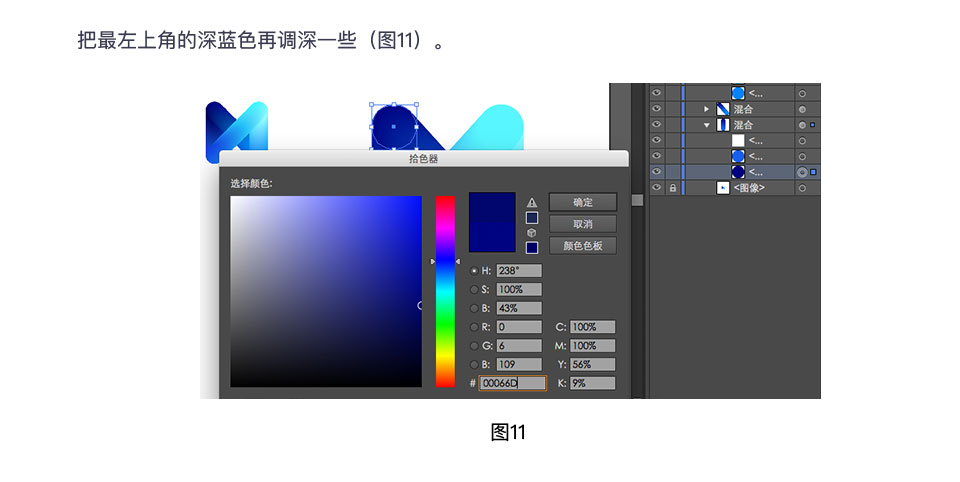Select the H hue radio button
960x482 pixels.
click(474, 271)
